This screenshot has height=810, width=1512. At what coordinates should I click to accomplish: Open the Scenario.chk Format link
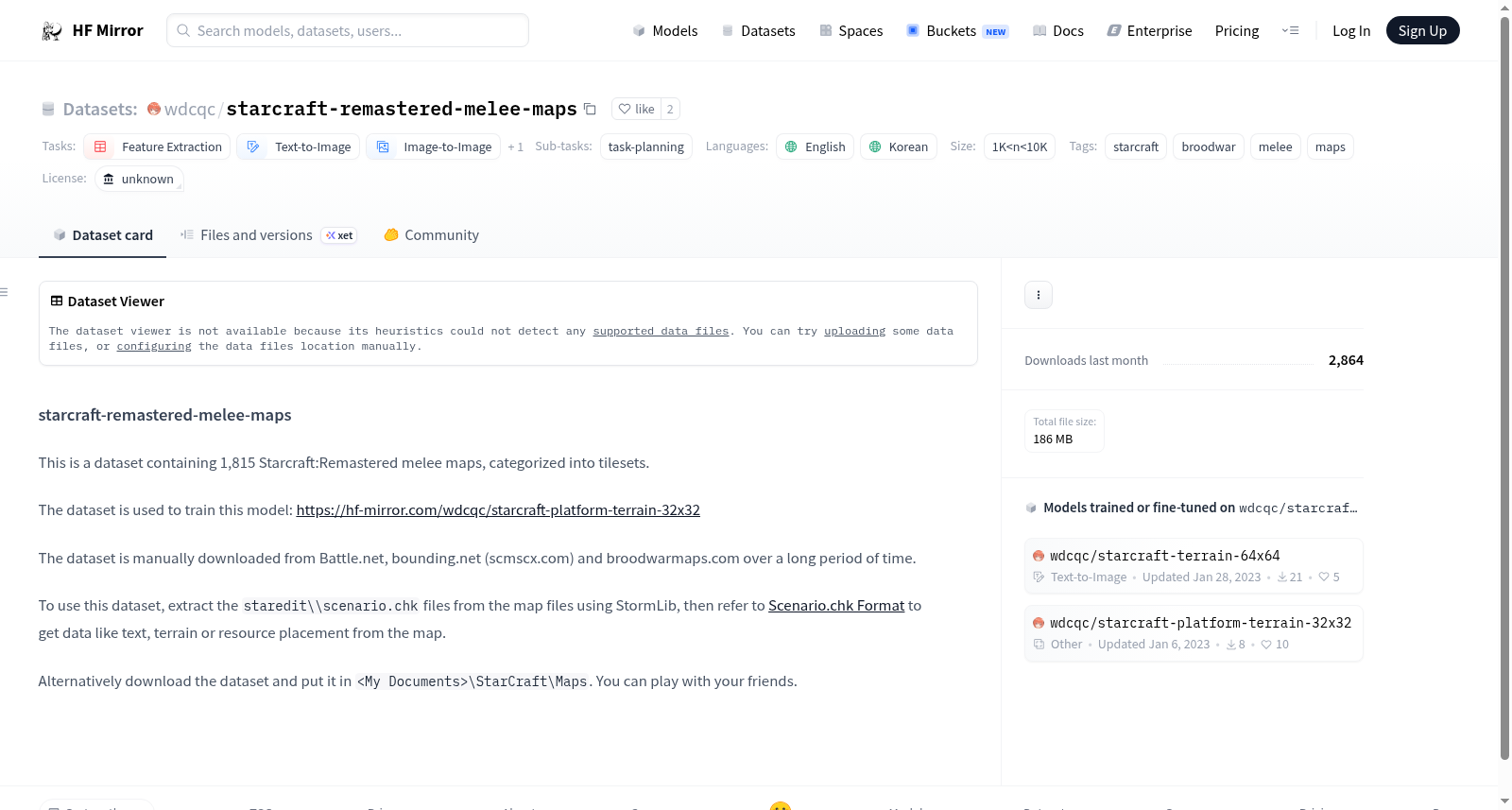836,606
